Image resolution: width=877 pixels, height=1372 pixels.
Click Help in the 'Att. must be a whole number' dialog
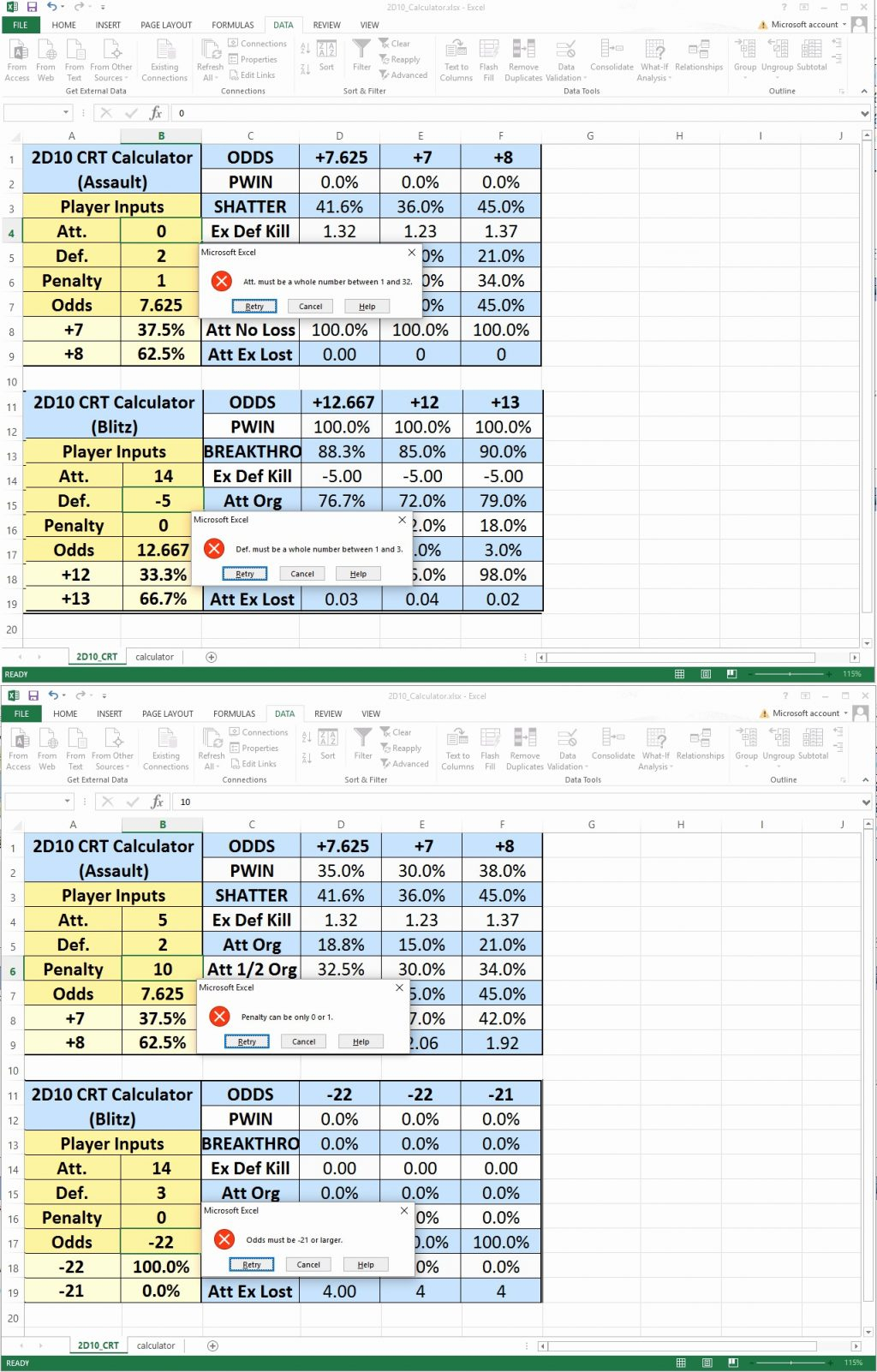coord(367,306)
